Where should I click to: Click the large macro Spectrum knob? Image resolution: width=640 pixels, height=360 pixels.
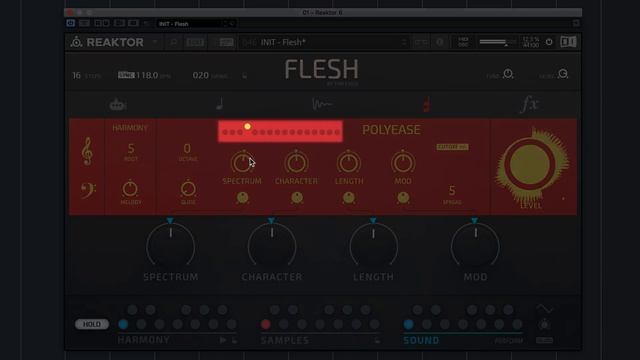pos(171,246)
